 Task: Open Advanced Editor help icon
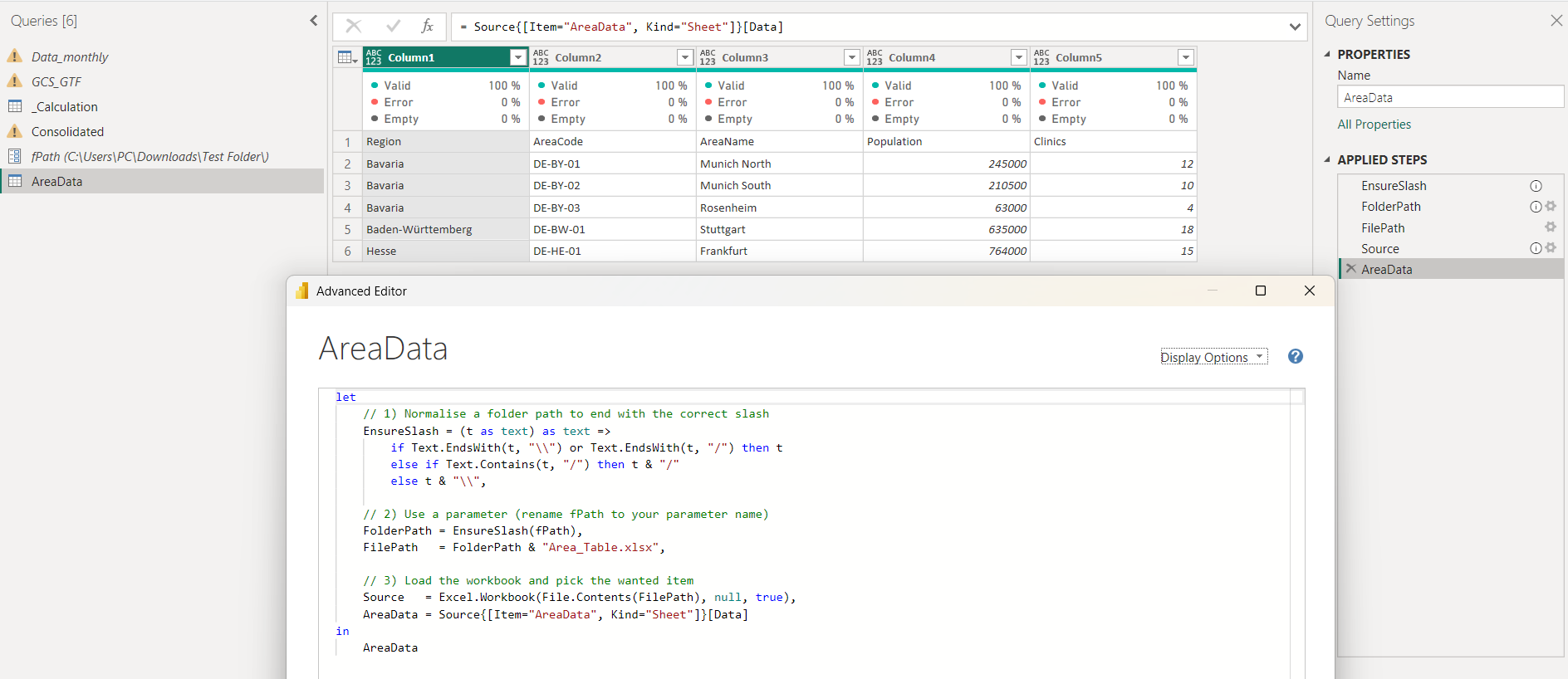tap(1295, 356)
